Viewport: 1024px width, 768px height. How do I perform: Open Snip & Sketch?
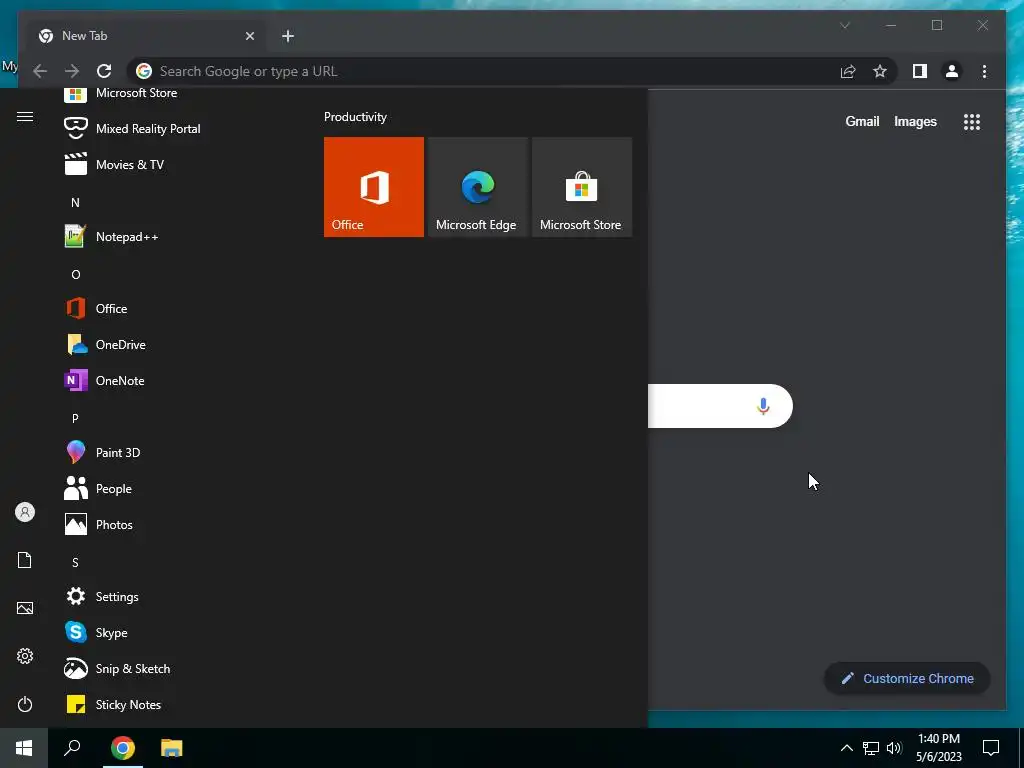coord(118,668)
